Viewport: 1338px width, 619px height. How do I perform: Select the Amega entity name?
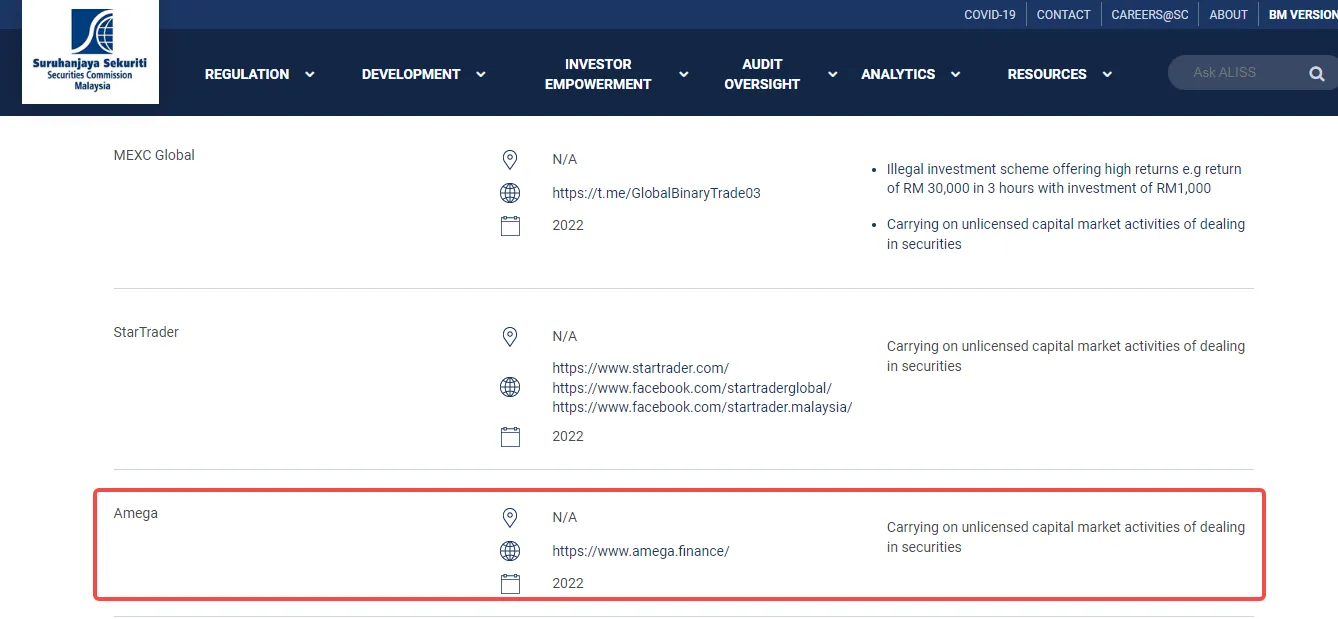tap(136, 513)
